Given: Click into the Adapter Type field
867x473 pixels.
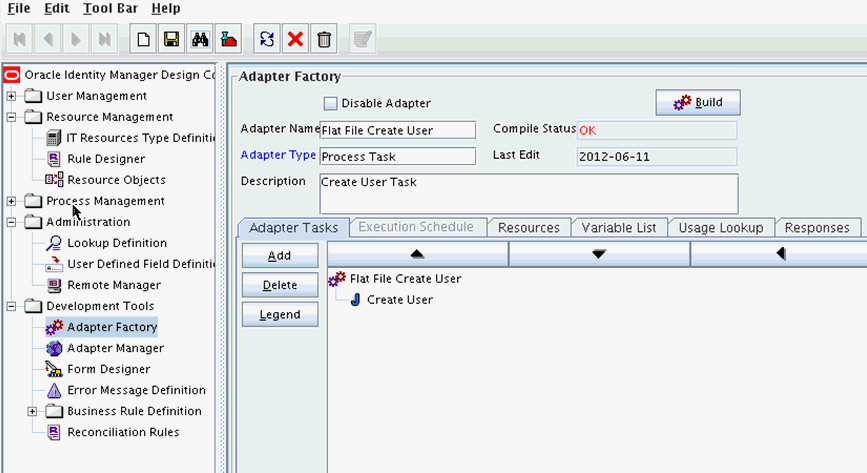Looking at the screenshot, I should (x=398, y=156).
